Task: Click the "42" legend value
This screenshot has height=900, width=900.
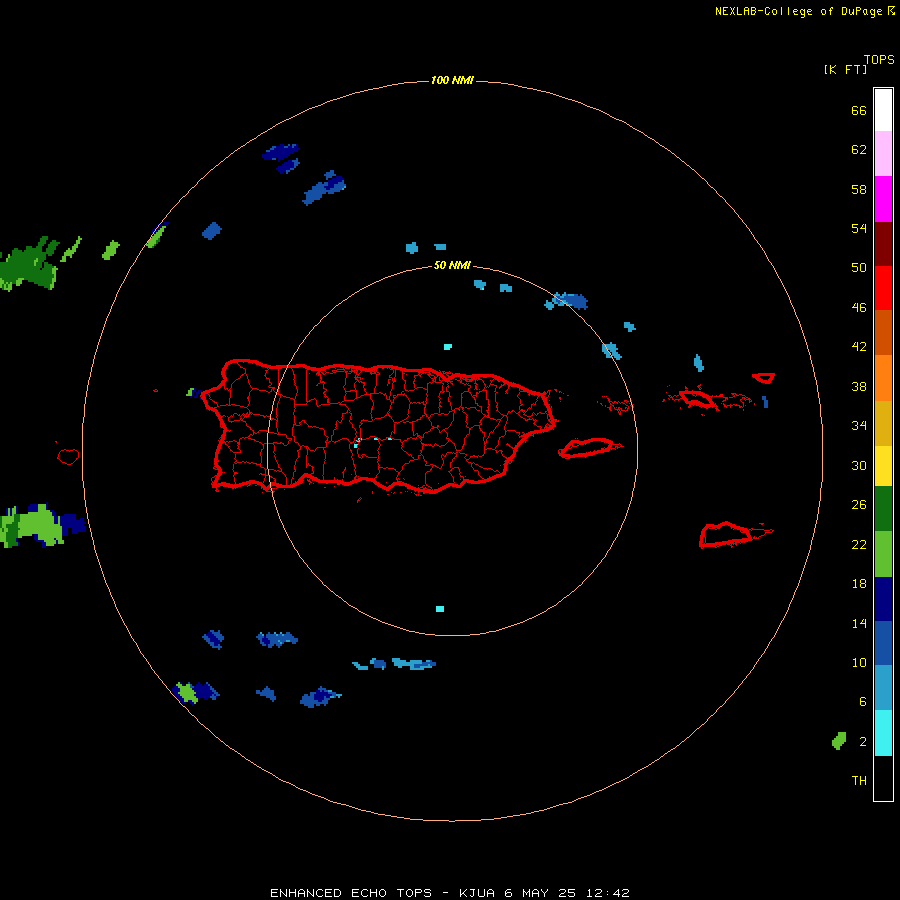Action: [x=859, y=347]
